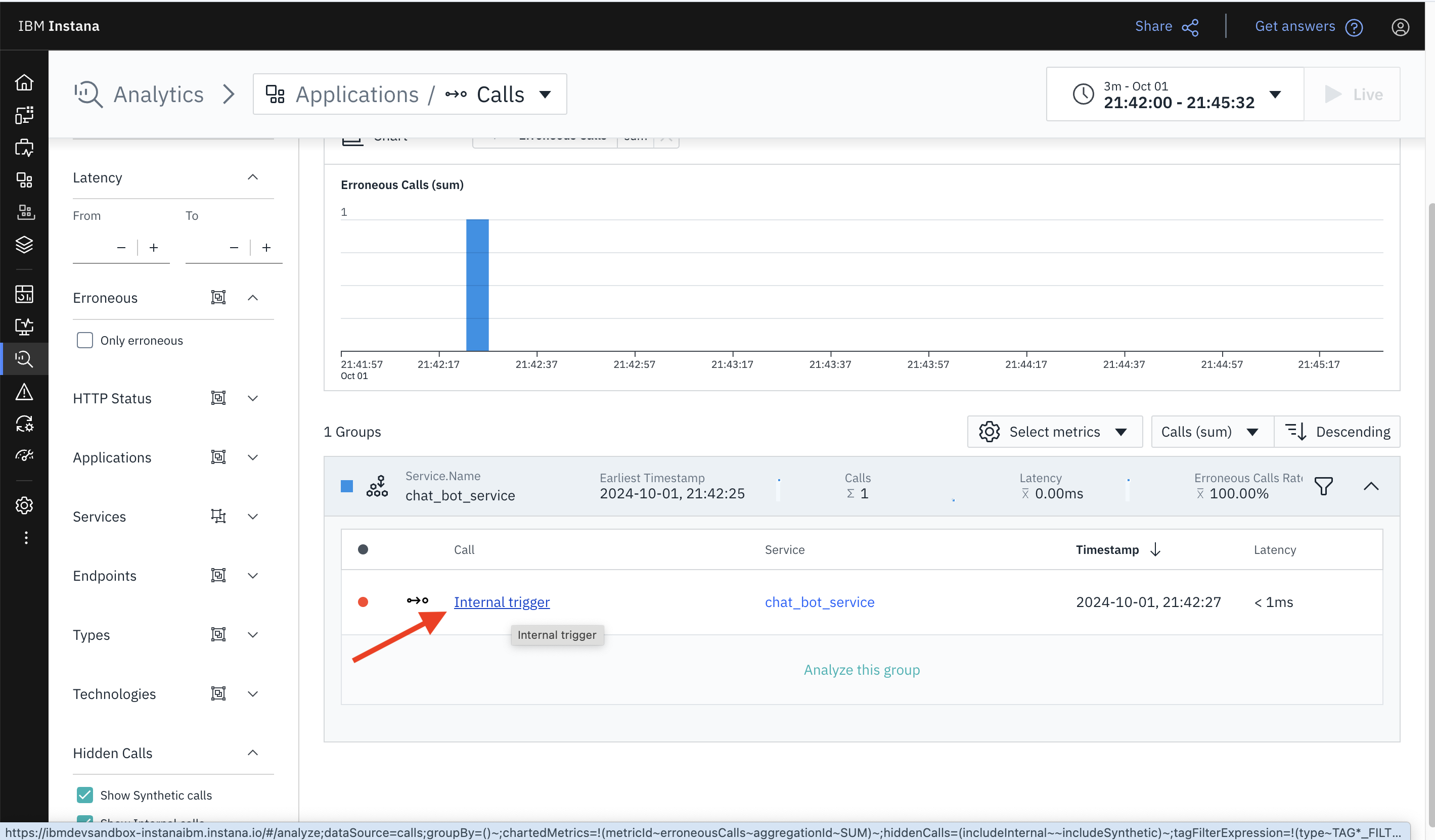This screenshot has height=840, width=1435.
Task: Open Instana Settings via gear icon
Action: coord(24,505)
